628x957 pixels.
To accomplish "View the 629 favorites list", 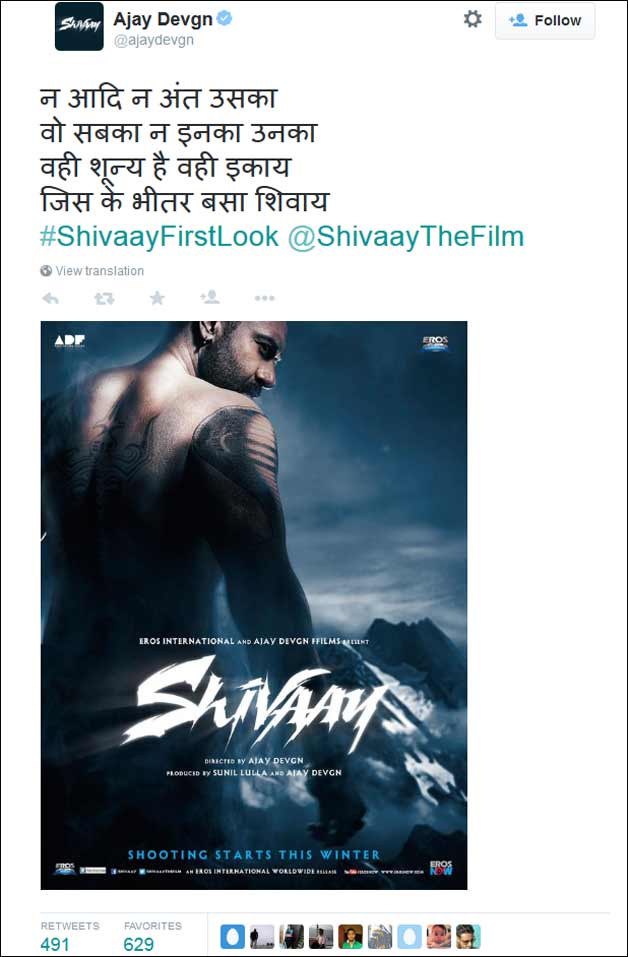I will coord(153,936).
